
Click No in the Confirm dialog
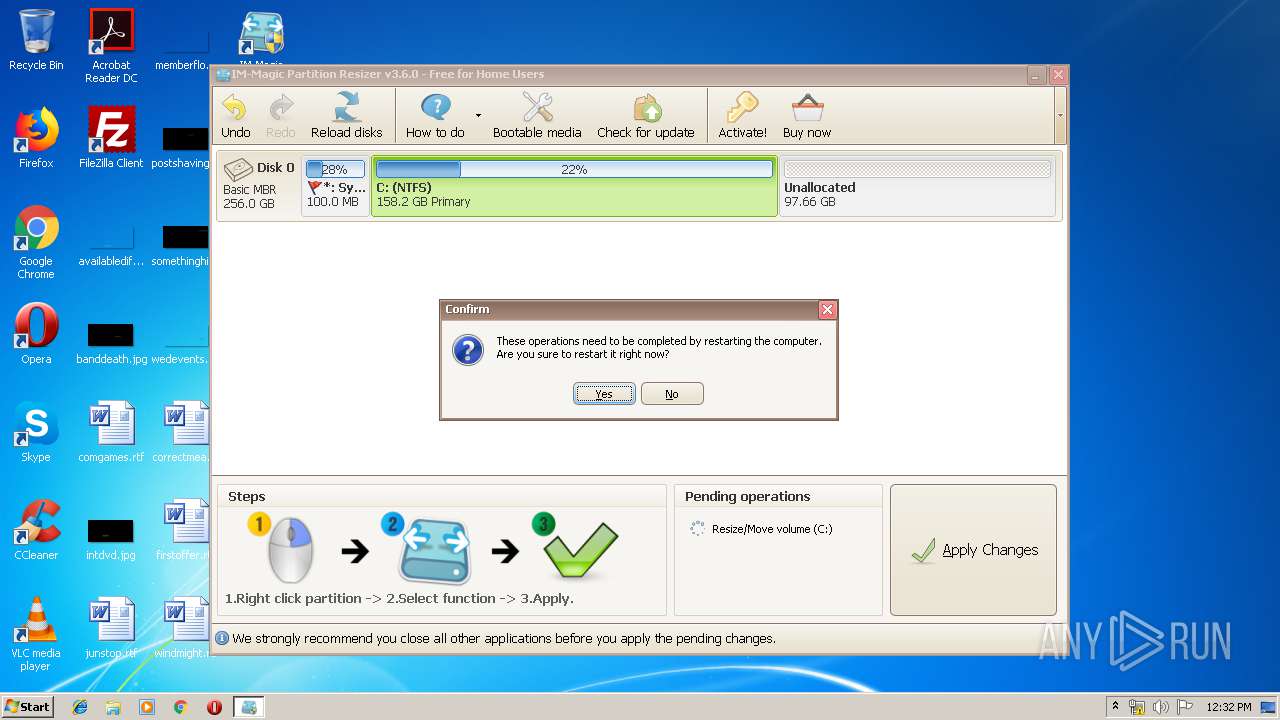pyautogui.click(x=672, y=394)
